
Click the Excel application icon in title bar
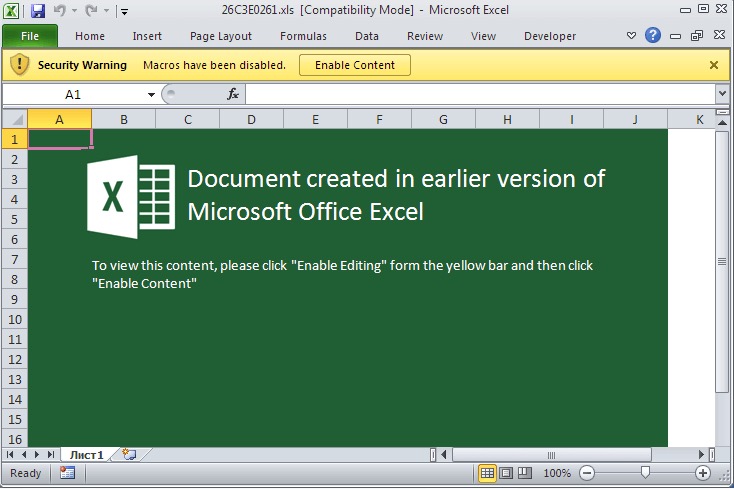(11, 10)
